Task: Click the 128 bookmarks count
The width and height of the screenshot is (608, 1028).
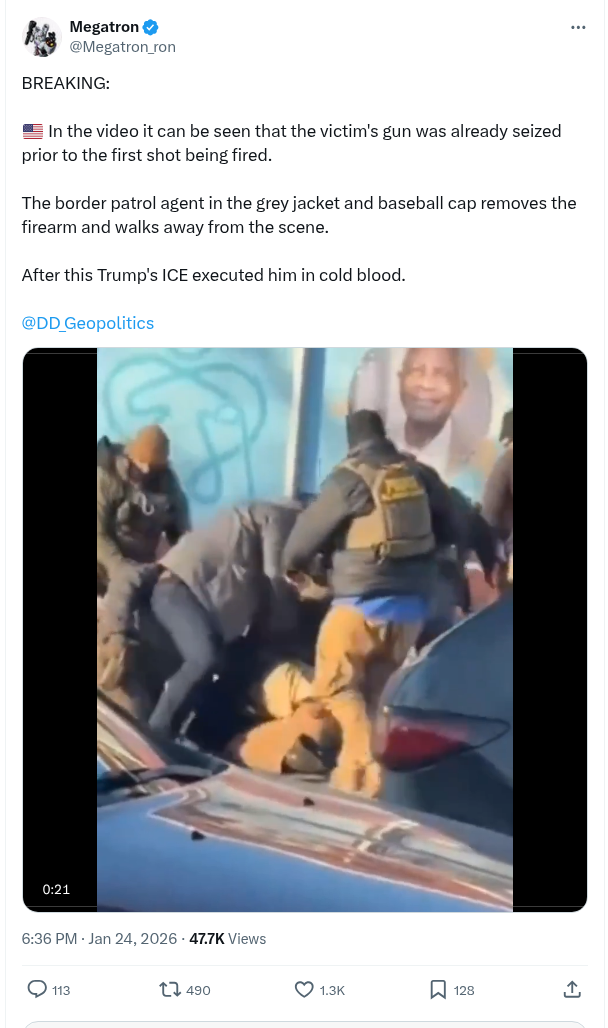Action: tap(464, 990)
